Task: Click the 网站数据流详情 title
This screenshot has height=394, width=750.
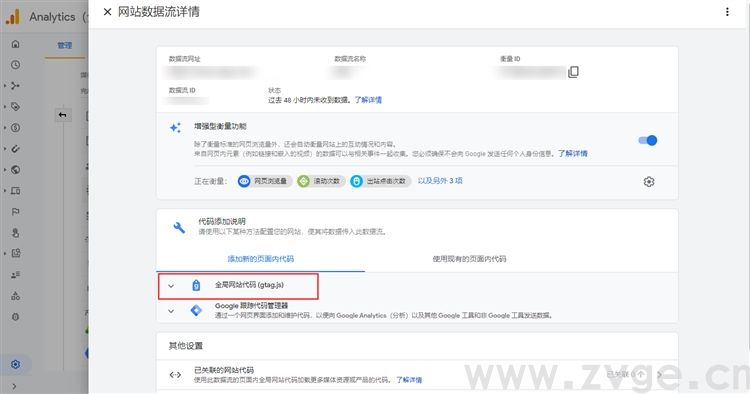Action: pyautogui.click(x=159, y=12)
